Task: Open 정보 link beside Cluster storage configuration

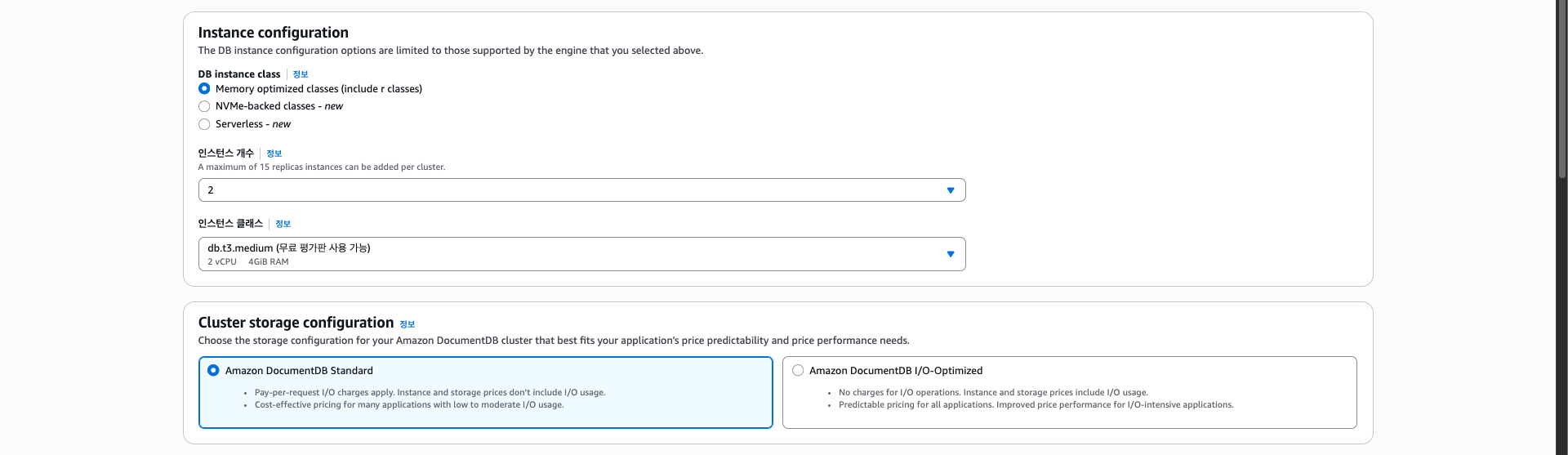Action: click(408, 324)
